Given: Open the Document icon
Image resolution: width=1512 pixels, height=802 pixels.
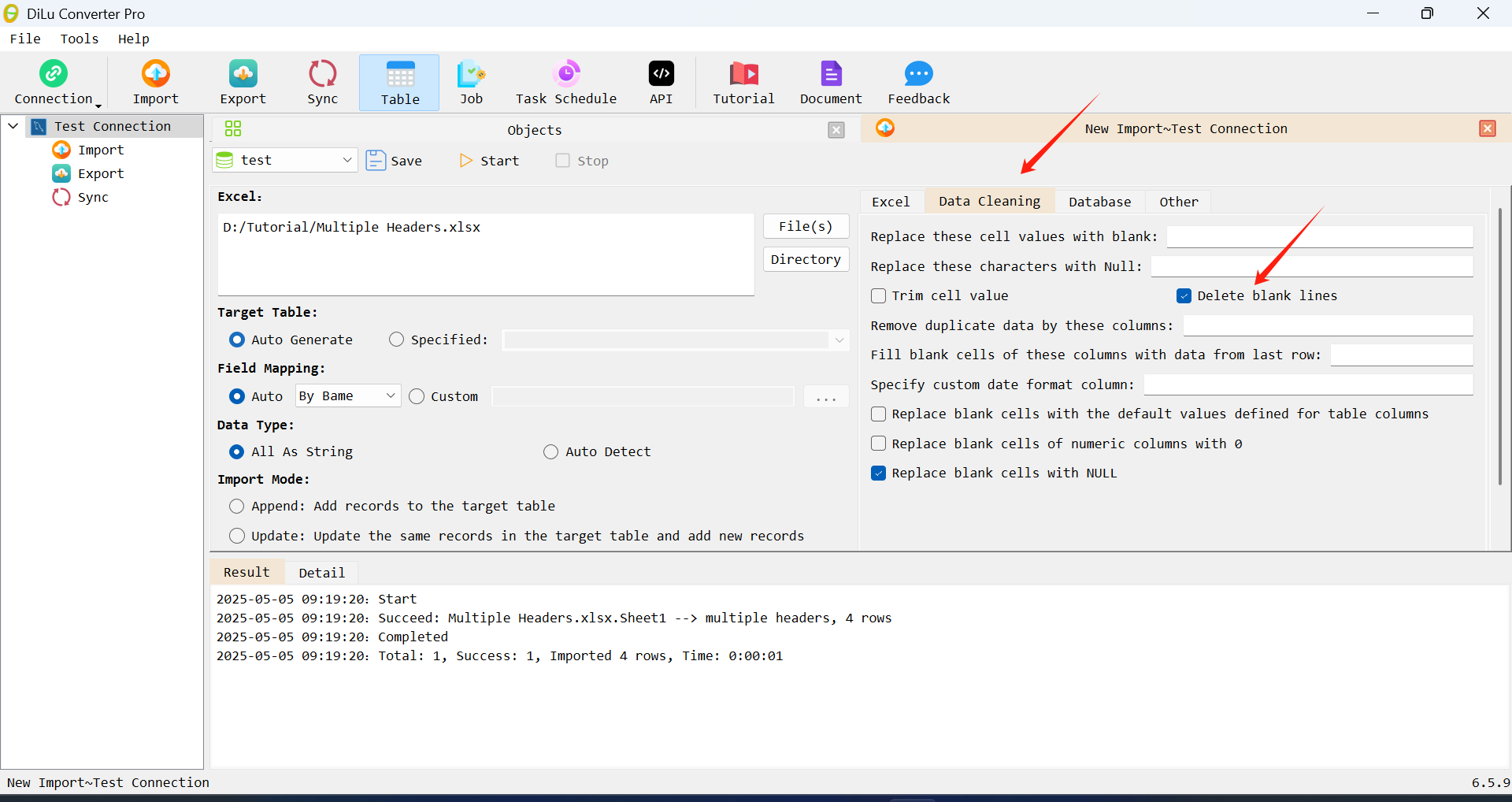Looking at the screenshot, I should click(831, 74).
